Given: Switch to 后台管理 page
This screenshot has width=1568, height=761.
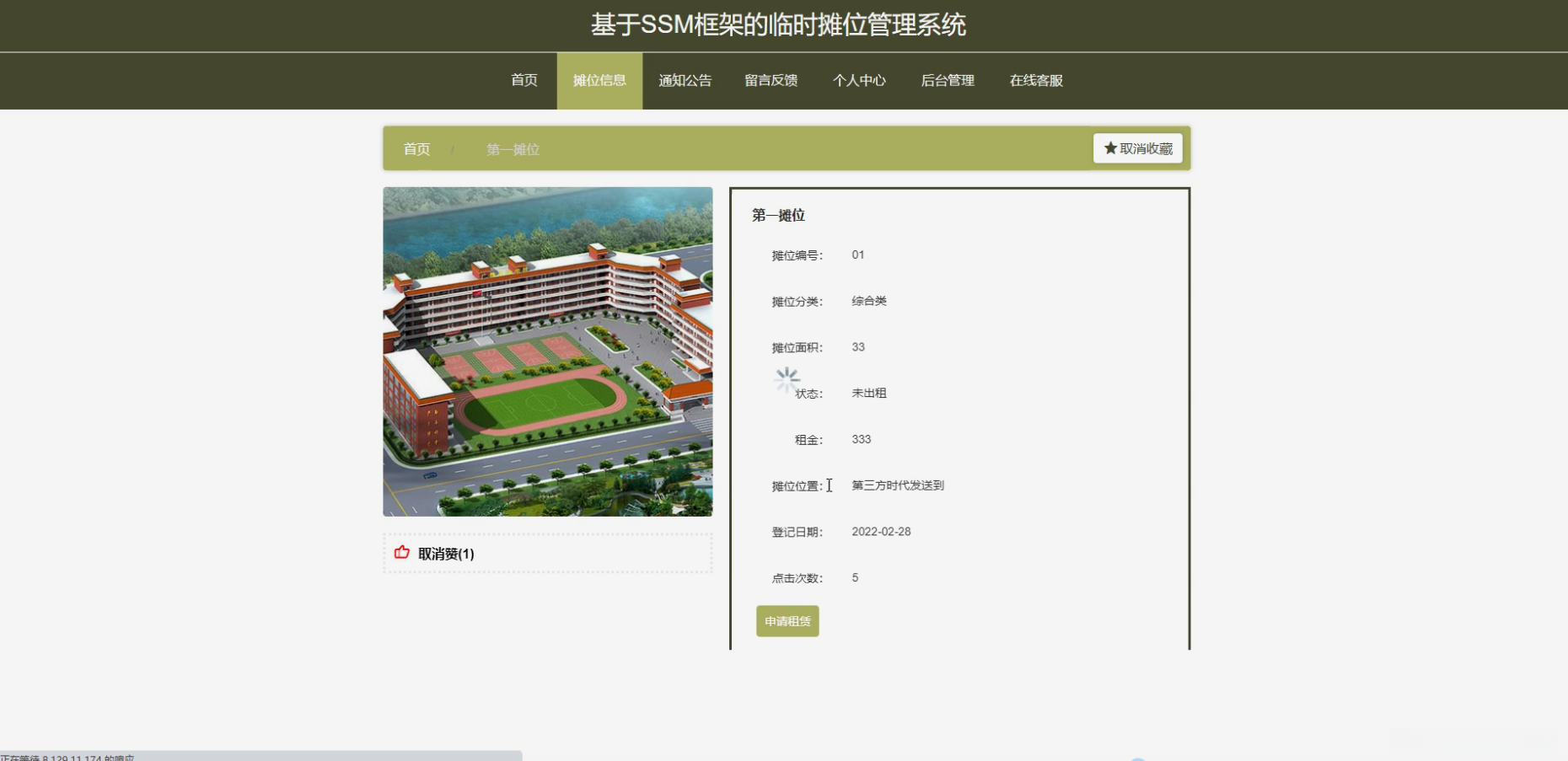Looking at the screenshot, I should coord(948,80).
